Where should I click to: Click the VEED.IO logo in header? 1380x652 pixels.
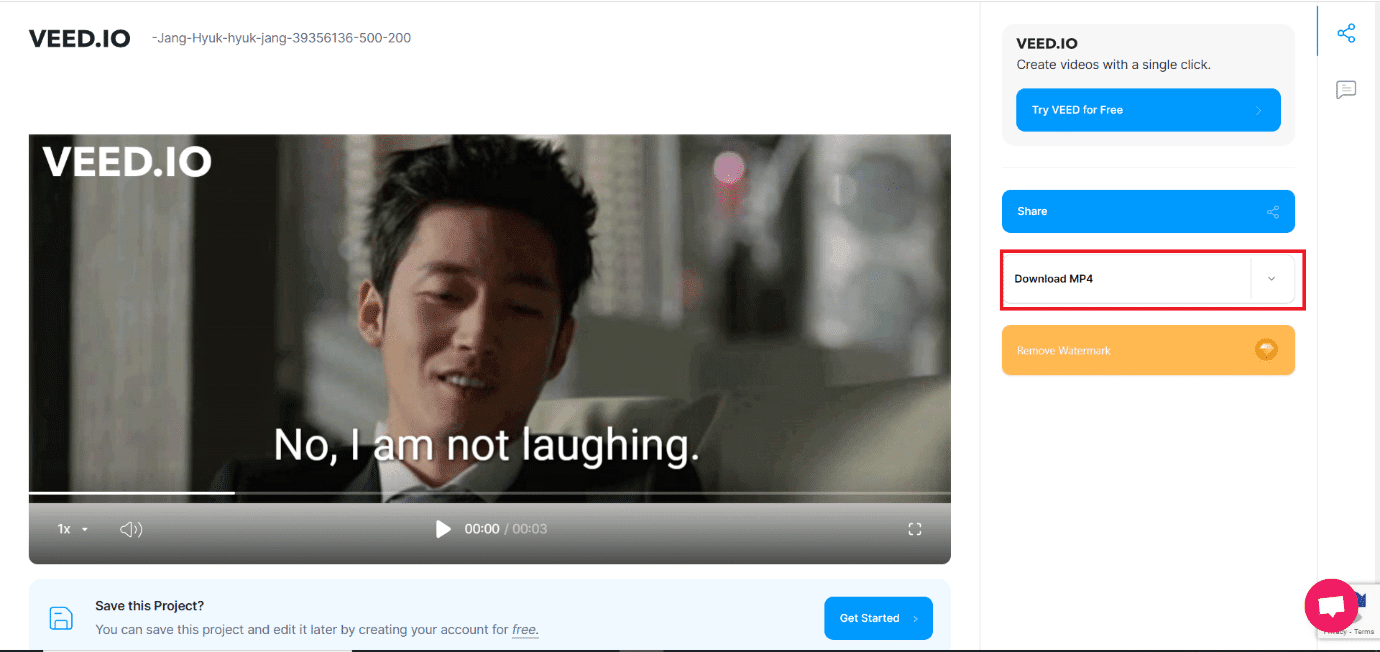79,39
